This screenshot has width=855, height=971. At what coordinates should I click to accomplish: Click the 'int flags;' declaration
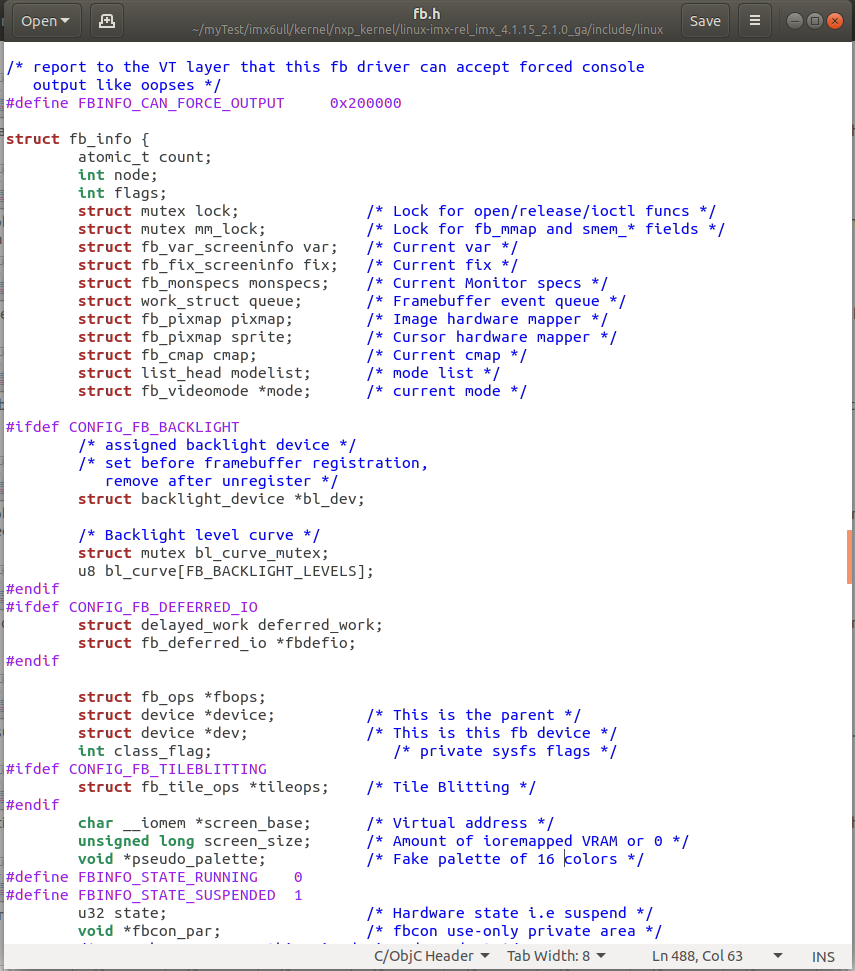click(122, 193)
